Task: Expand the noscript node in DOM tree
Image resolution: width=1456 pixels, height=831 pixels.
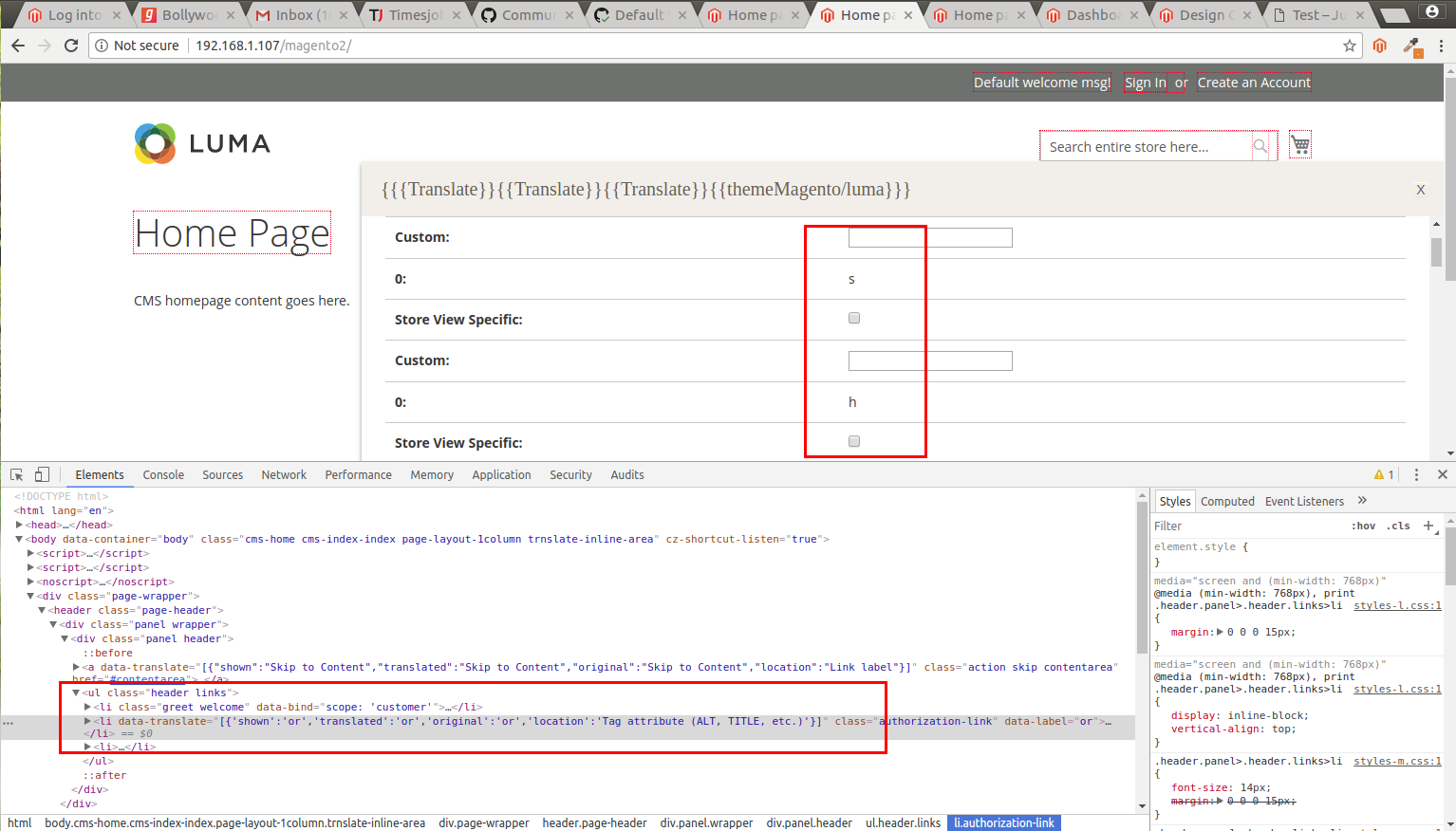Action: 31,582
